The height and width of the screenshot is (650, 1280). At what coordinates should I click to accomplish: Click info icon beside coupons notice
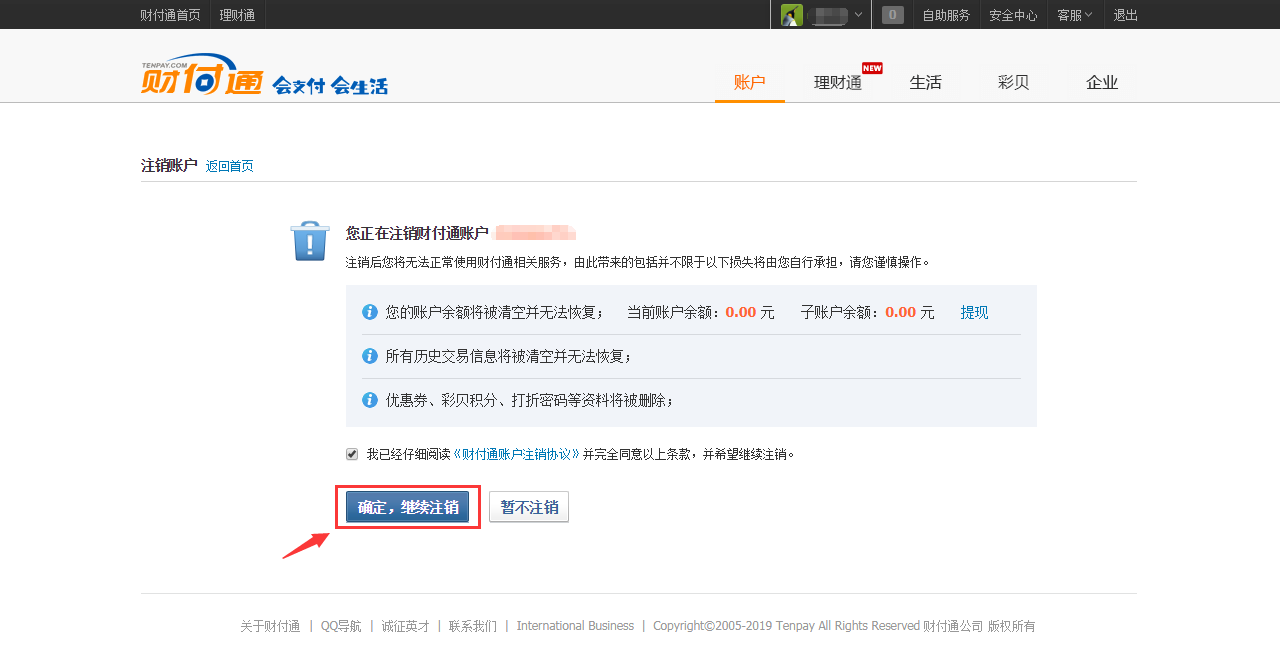pos(370,400)
